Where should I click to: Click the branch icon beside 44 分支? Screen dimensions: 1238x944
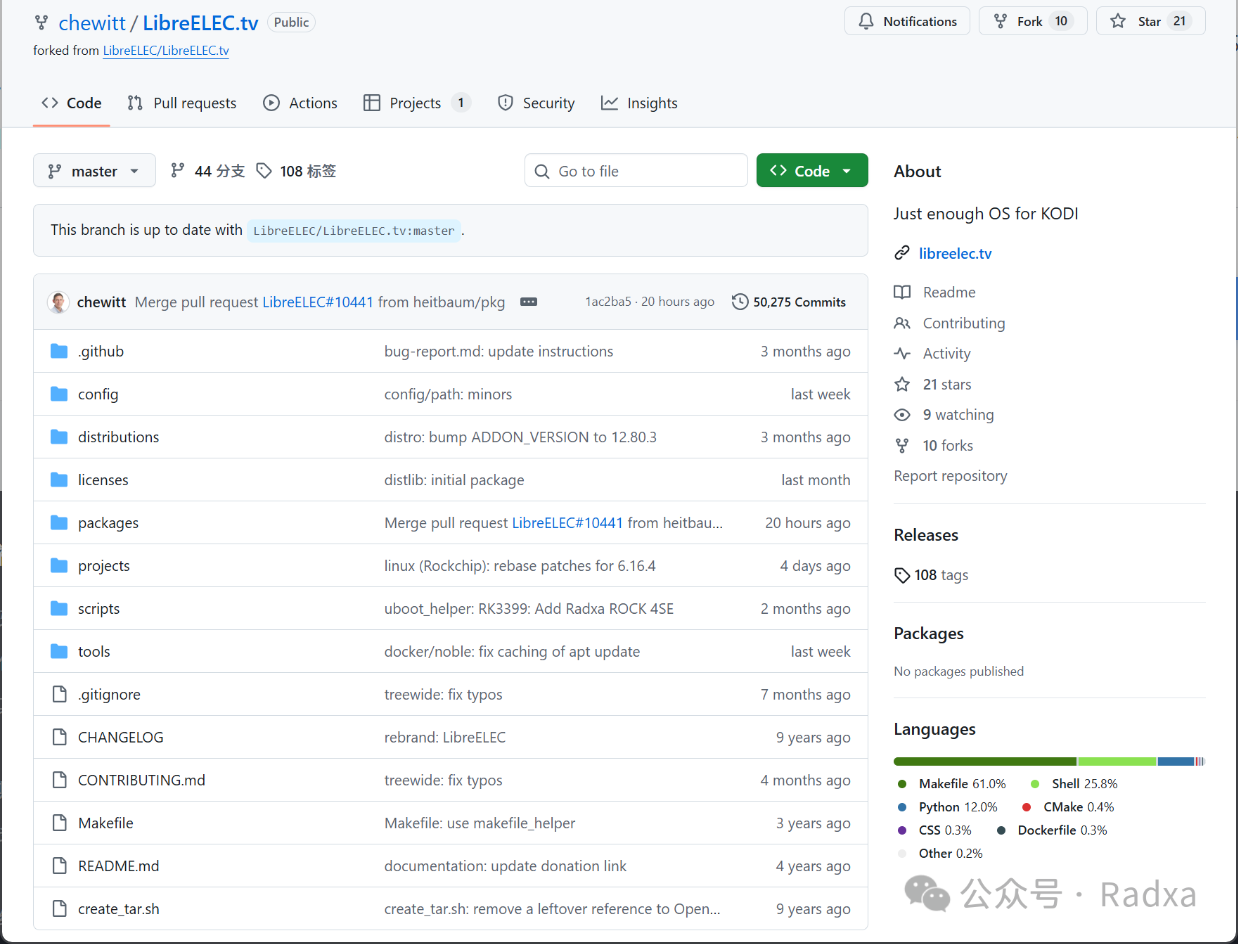point(178,171)
